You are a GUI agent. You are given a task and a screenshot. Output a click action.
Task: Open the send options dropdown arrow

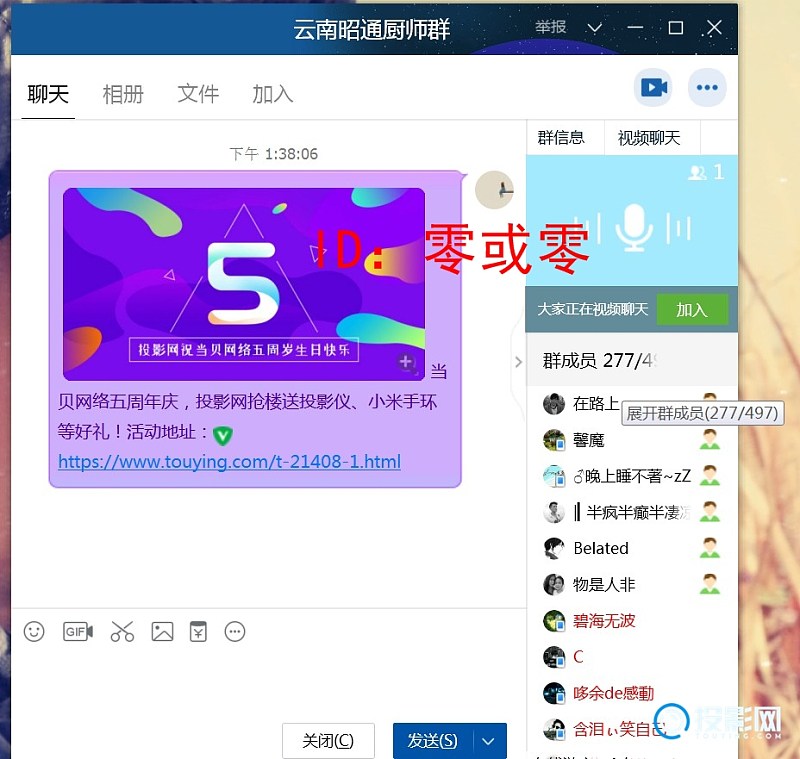tap(488, 741)
